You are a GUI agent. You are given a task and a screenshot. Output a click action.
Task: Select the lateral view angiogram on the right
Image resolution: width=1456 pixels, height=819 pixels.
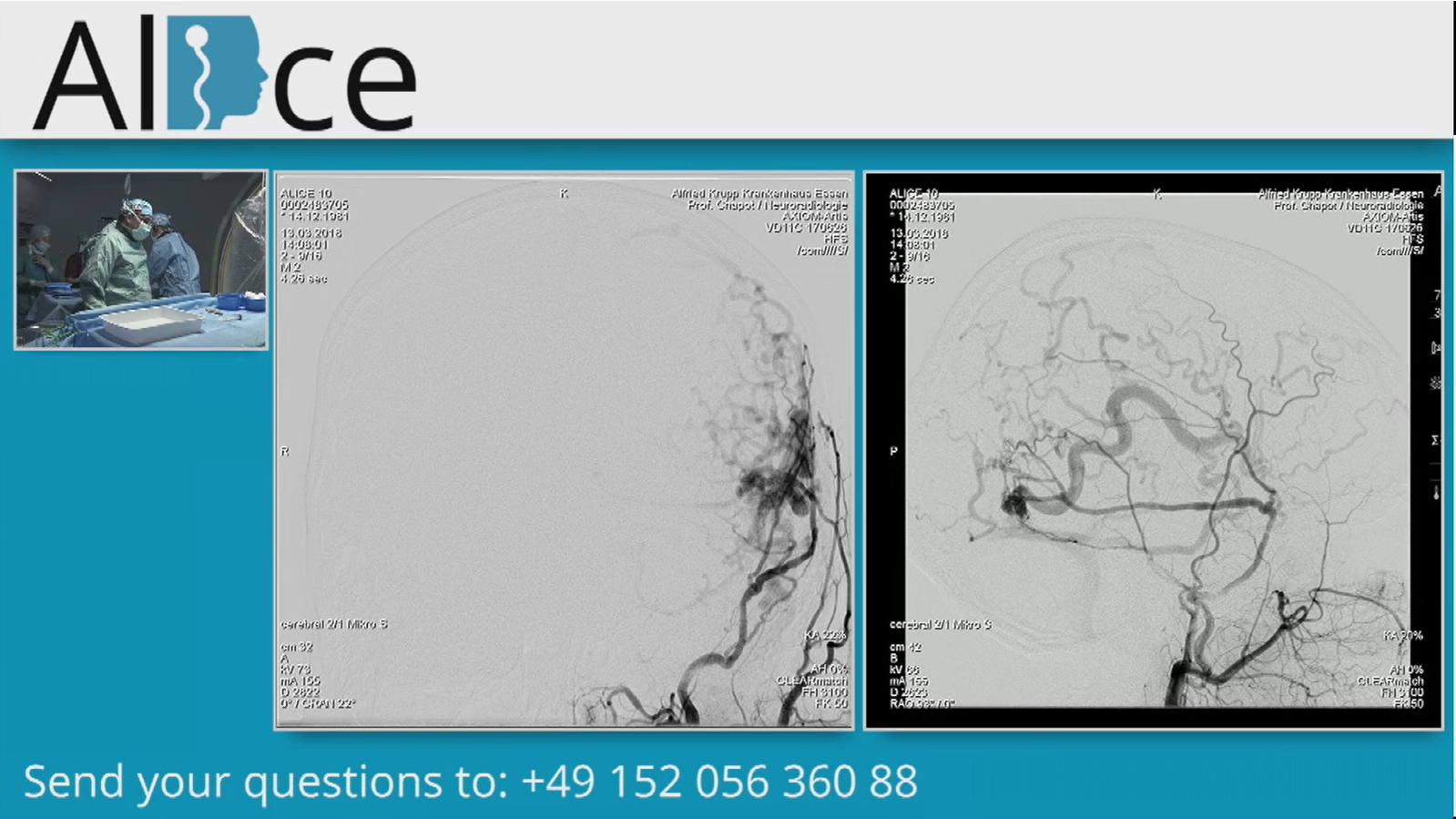[x=1154, y=451]
